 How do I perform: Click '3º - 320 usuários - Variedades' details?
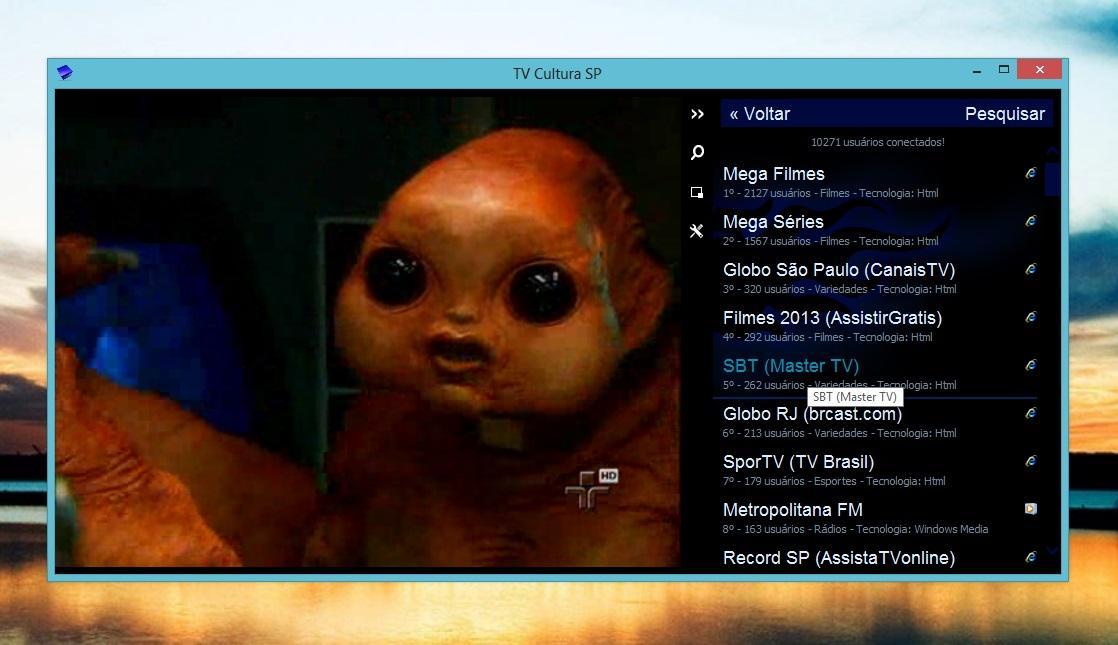click(839, 289)
